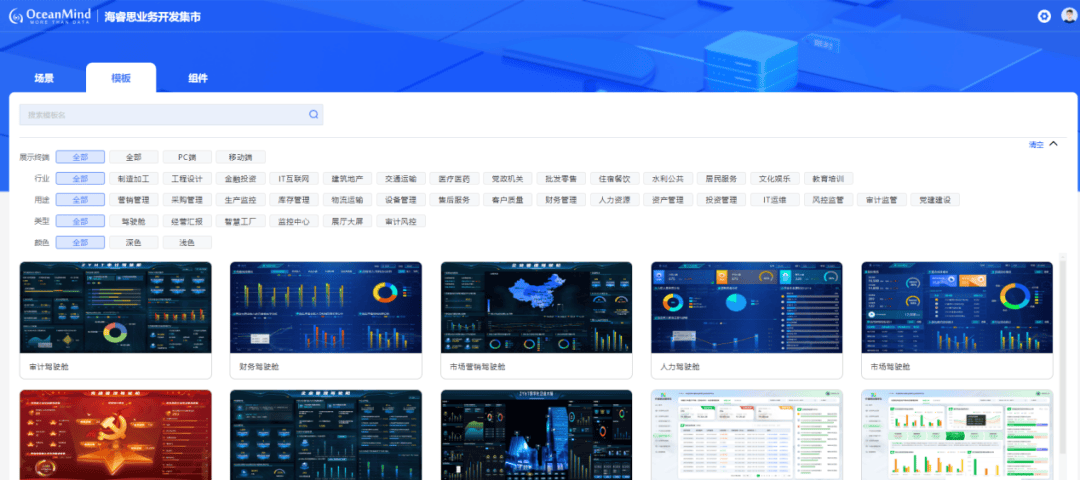Viewport: 1080px width, 480px height.
Task: Choose the 交通运输 industry filter
Action: pyautogui.click(x=401, y=178)
